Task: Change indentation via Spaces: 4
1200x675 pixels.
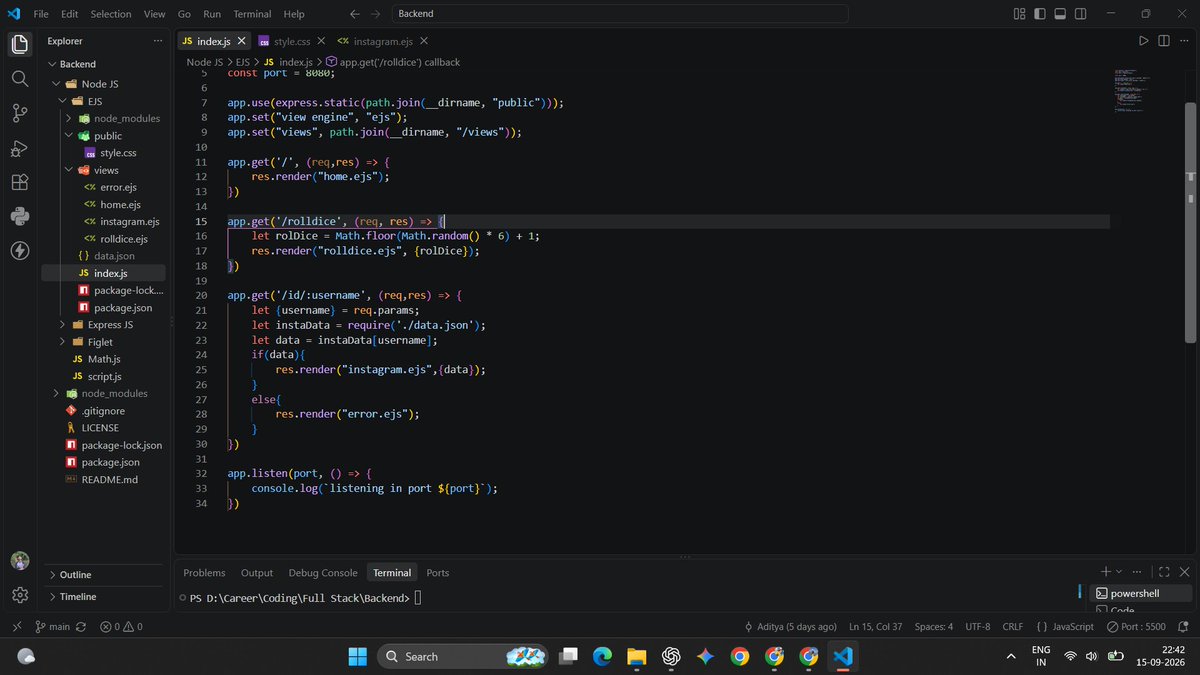Action: tap(934, 626)
